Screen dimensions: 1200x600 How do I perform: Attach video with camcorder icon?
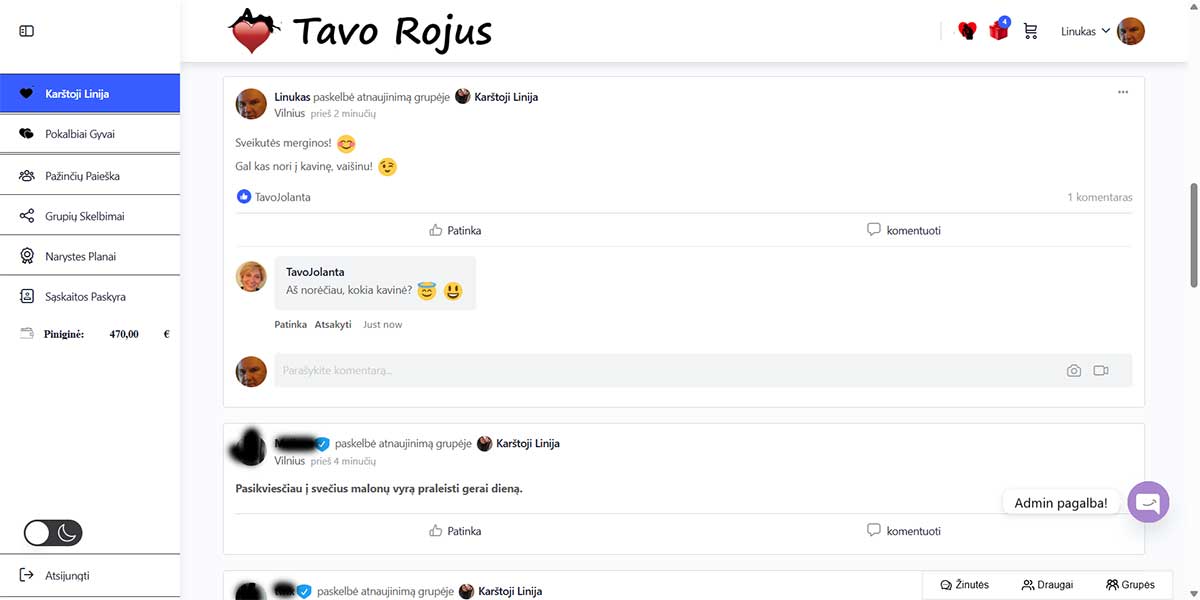(x=1101, y=371)
